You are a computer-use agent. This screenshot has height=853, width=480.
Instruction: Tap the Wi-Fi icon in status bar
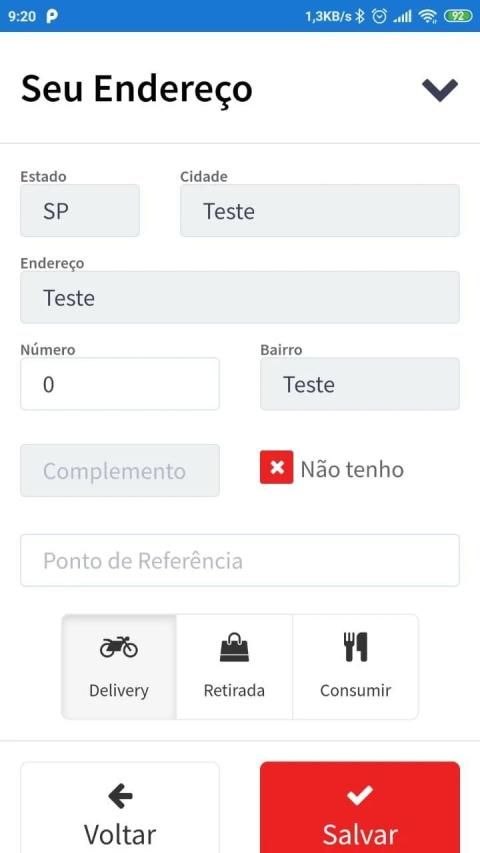pos(428,16)
